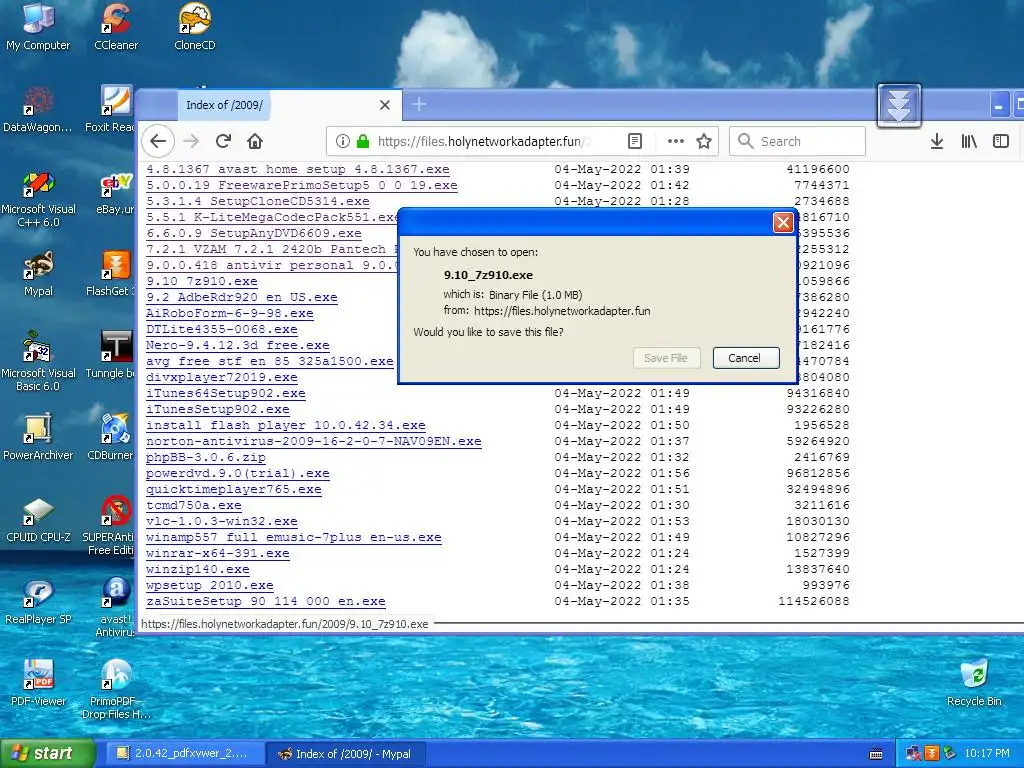
Task: Open link winzip140.exe
Action: 198,569
